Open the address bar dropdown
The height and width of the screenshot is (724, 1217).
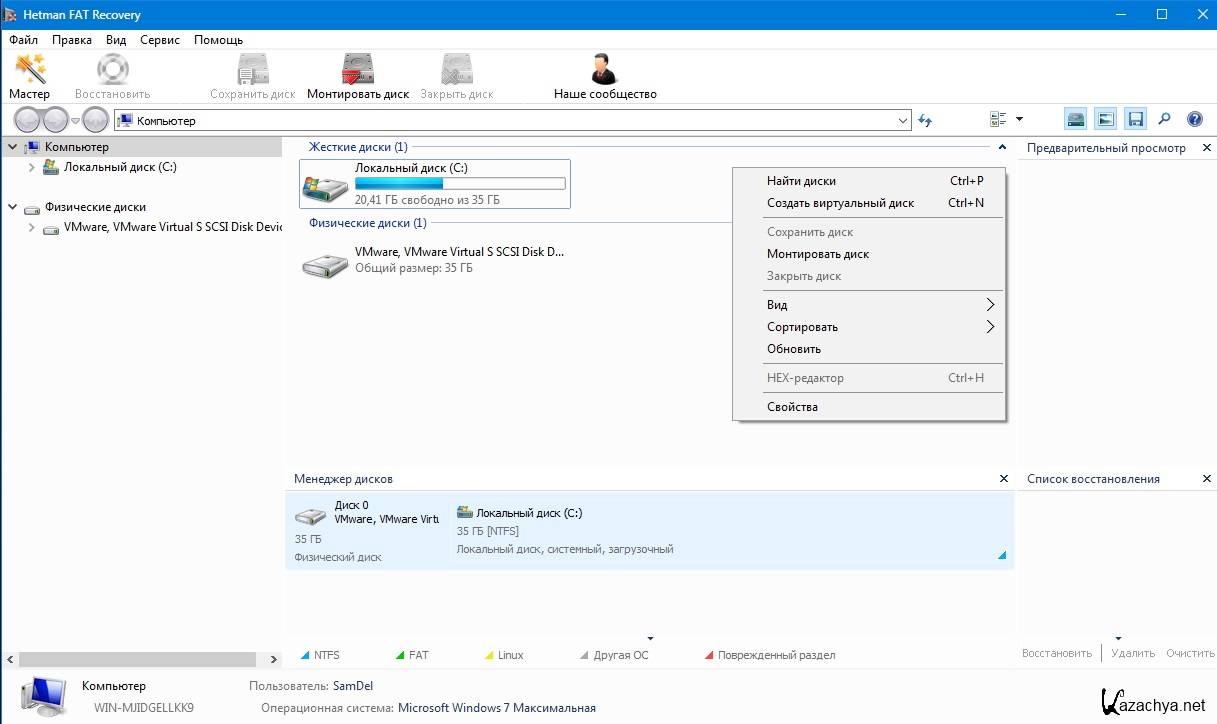902,121
